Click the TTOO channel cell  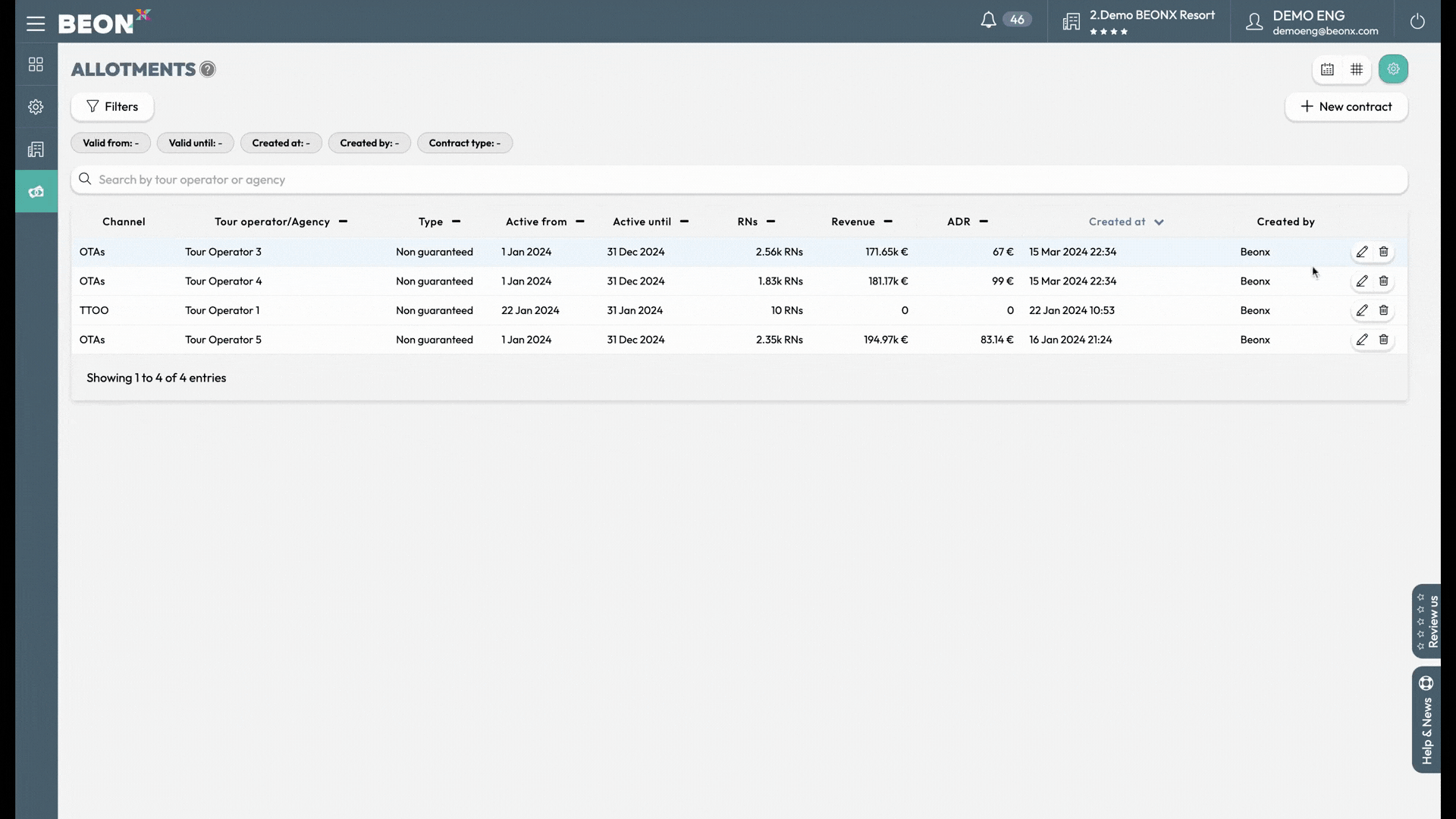pos(94,311)
